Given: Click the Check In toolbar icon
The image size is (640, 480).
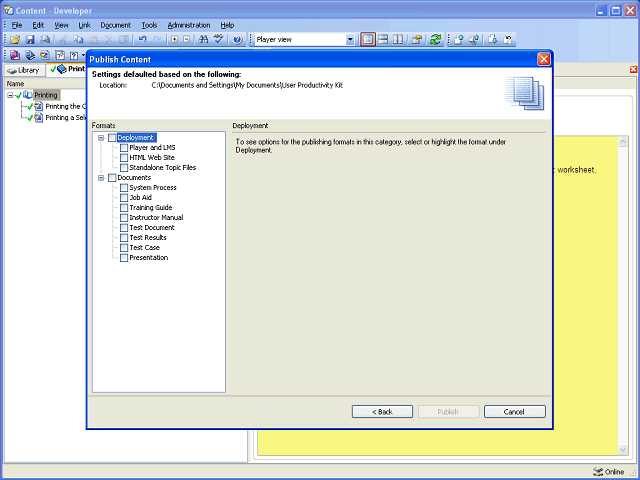Looking at the screenshot, I should pyautogui.click(x=459, y=40).
